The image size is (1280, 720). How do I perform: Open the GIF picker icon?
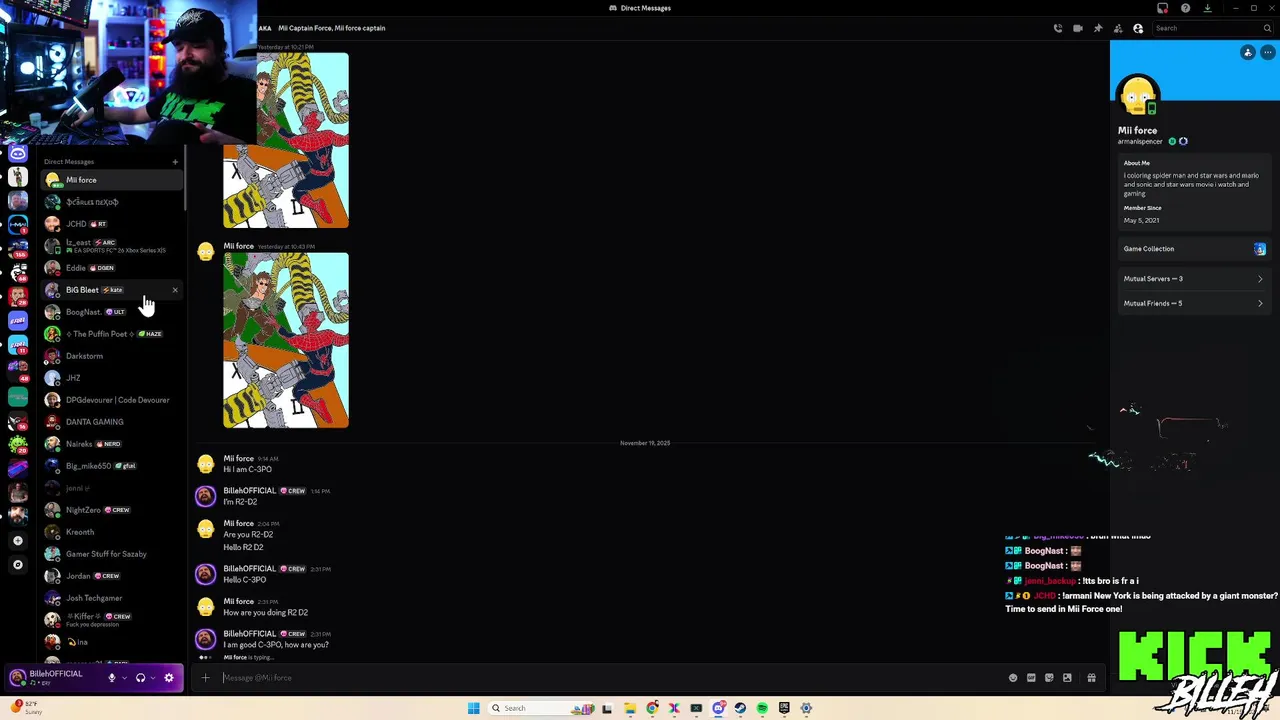pos(1031,678)
